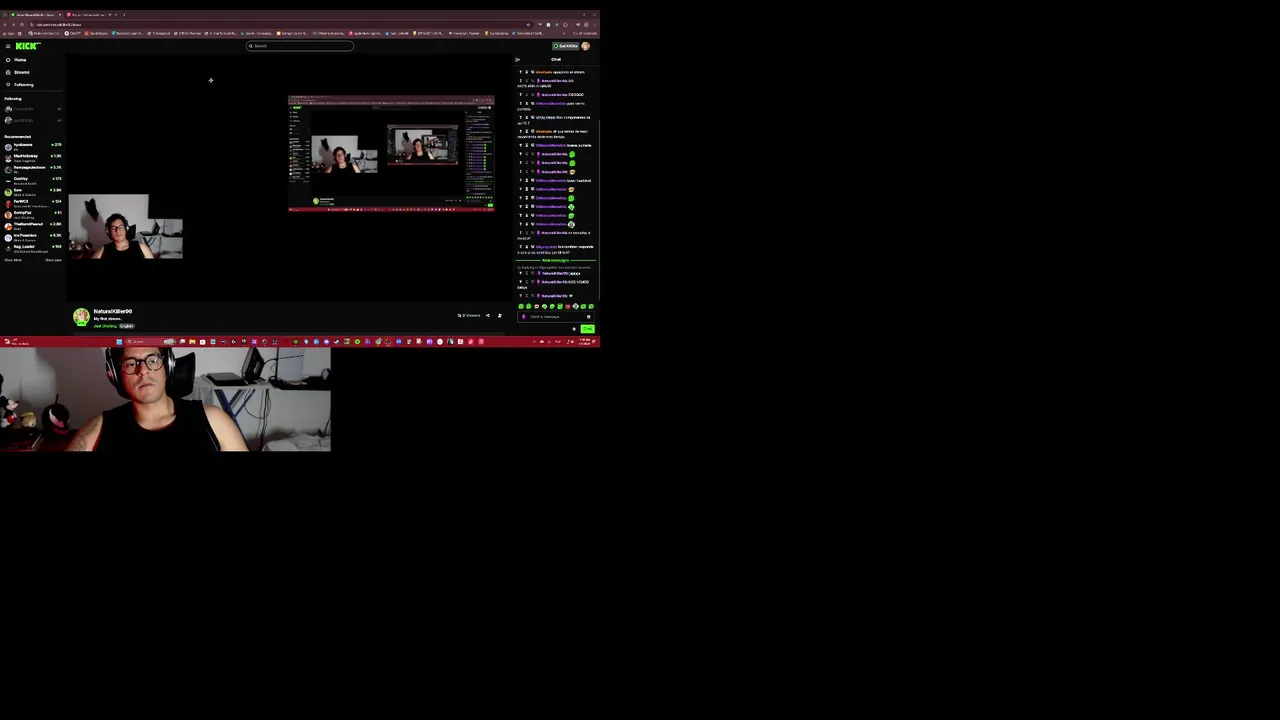Click the English language tag

[126, 326]
